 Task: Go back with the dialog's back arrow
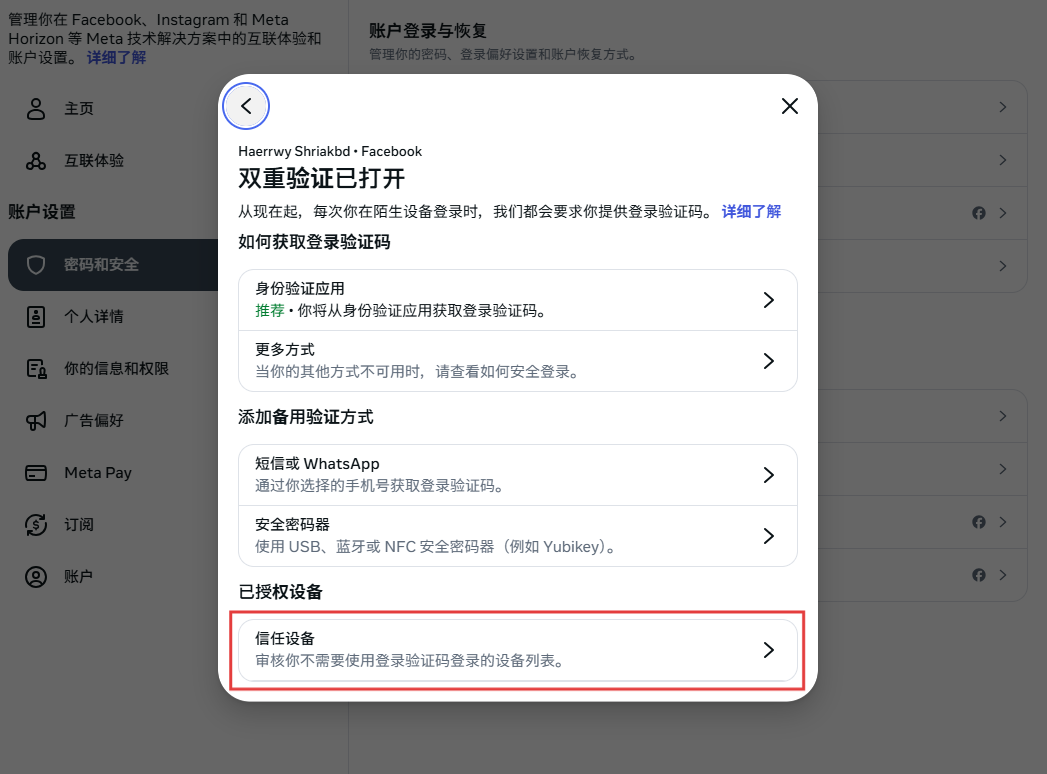pyautogui.click(x=246, y=106)
